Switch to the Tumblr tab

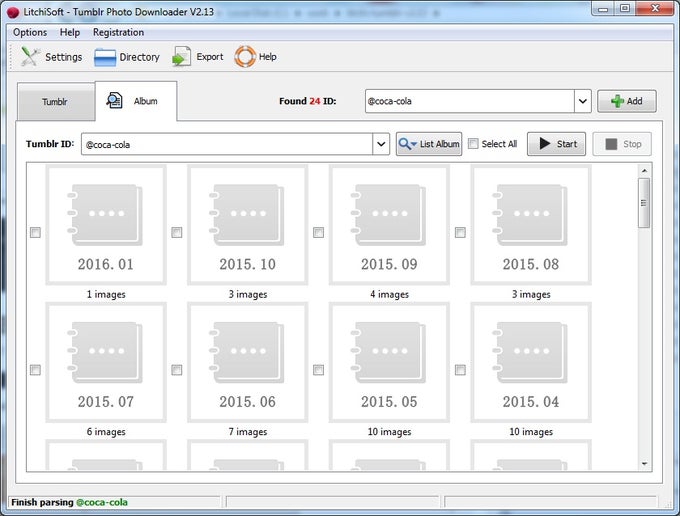(x=56, y=102)
